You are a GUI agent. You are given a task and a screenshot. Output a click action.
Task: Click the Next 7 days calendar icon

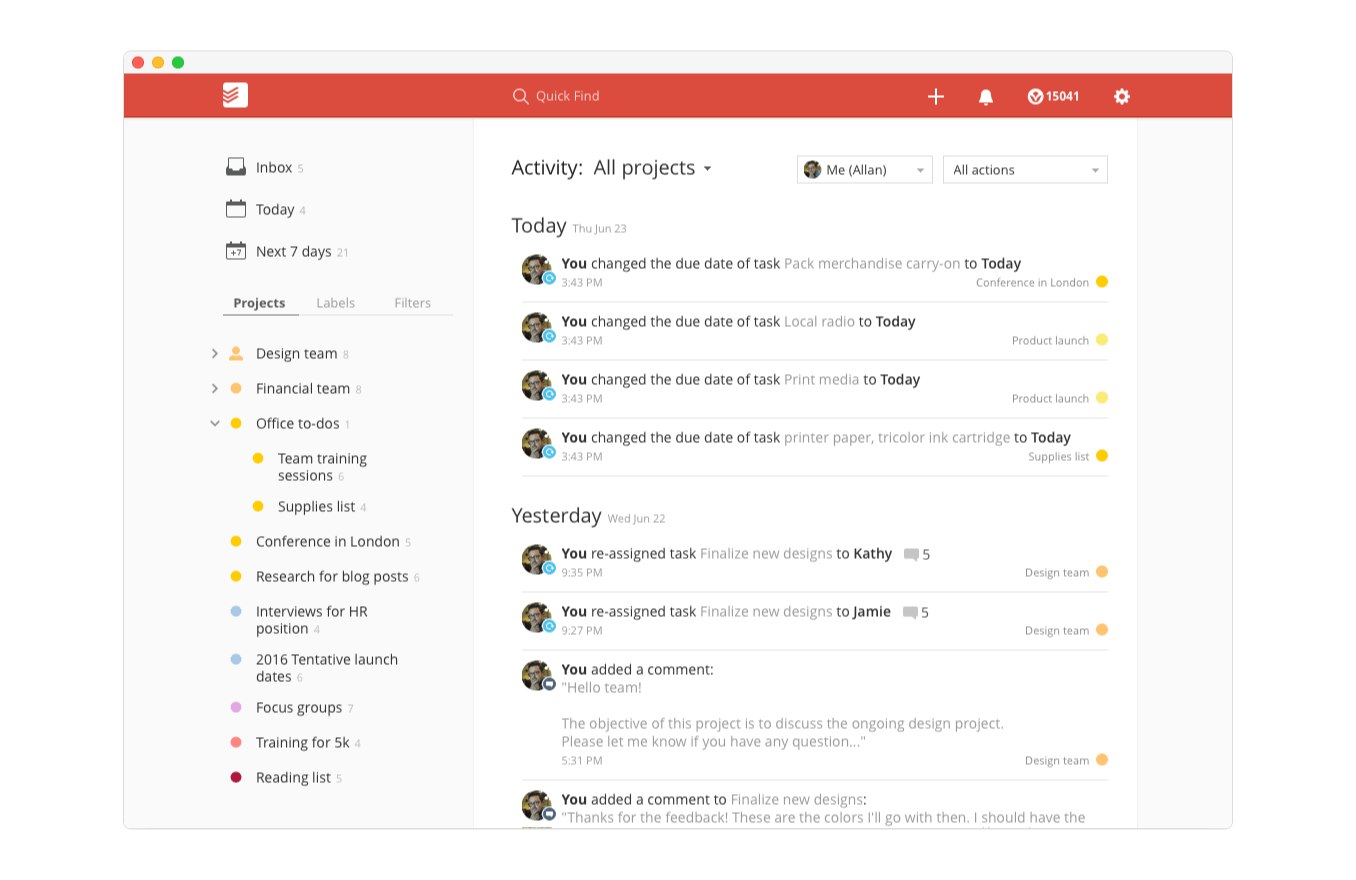(x=236, y=251)
